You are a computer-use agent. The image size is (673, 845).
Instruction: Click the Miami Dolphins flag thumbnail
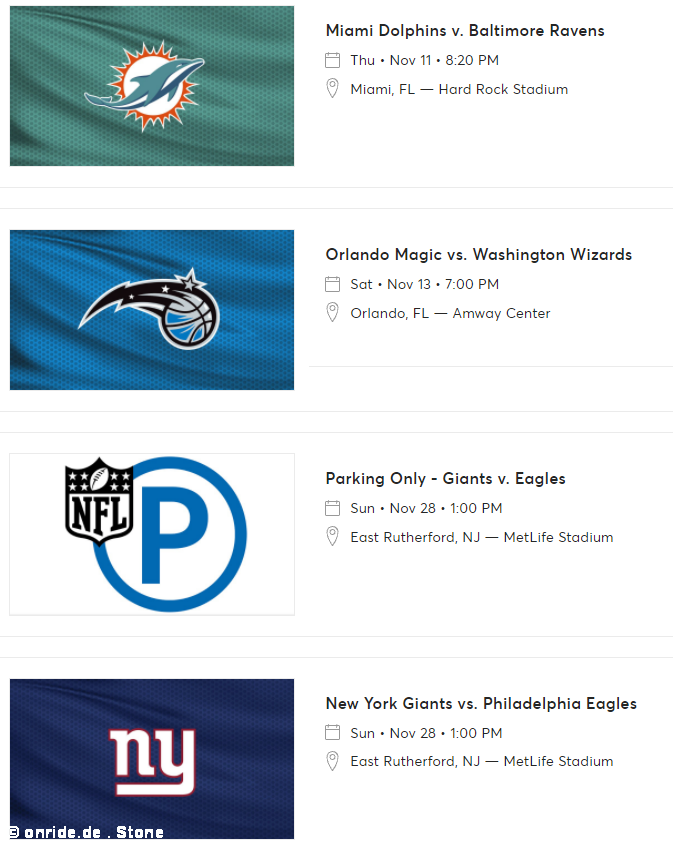pos(152,86)
